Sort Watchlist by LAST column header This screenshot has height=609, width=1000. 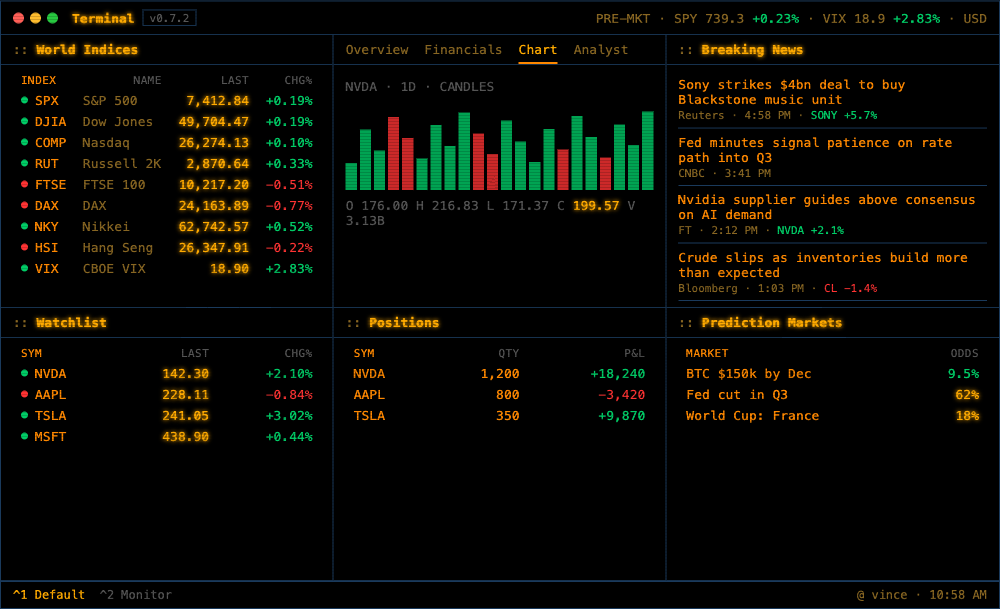coord(195,353)
